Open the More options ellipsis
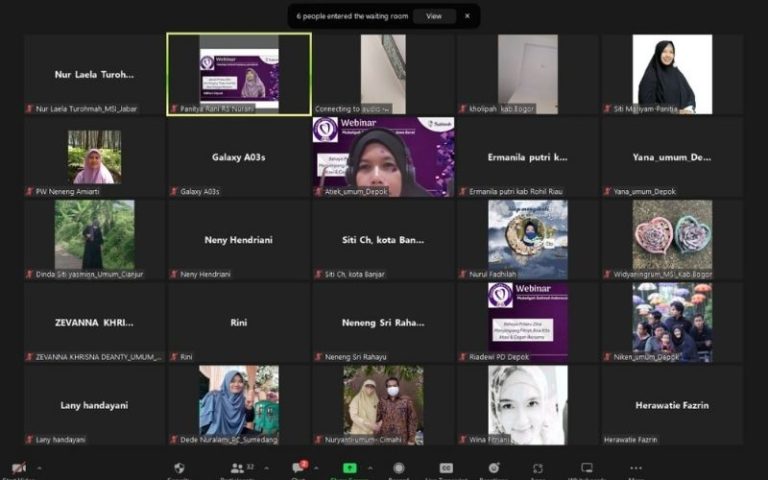This screenshot has width=768, height=480. coord(636,468)
